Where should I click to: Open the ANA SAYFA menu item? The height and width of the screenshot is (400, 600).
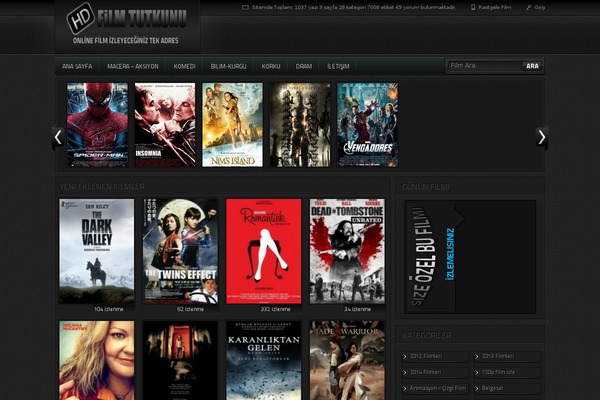(77, 66)
